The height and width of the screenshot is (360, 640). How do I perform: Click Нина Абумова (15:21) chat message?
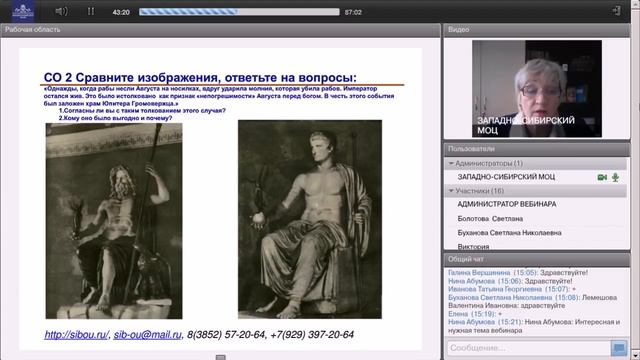tap(534, 326)
